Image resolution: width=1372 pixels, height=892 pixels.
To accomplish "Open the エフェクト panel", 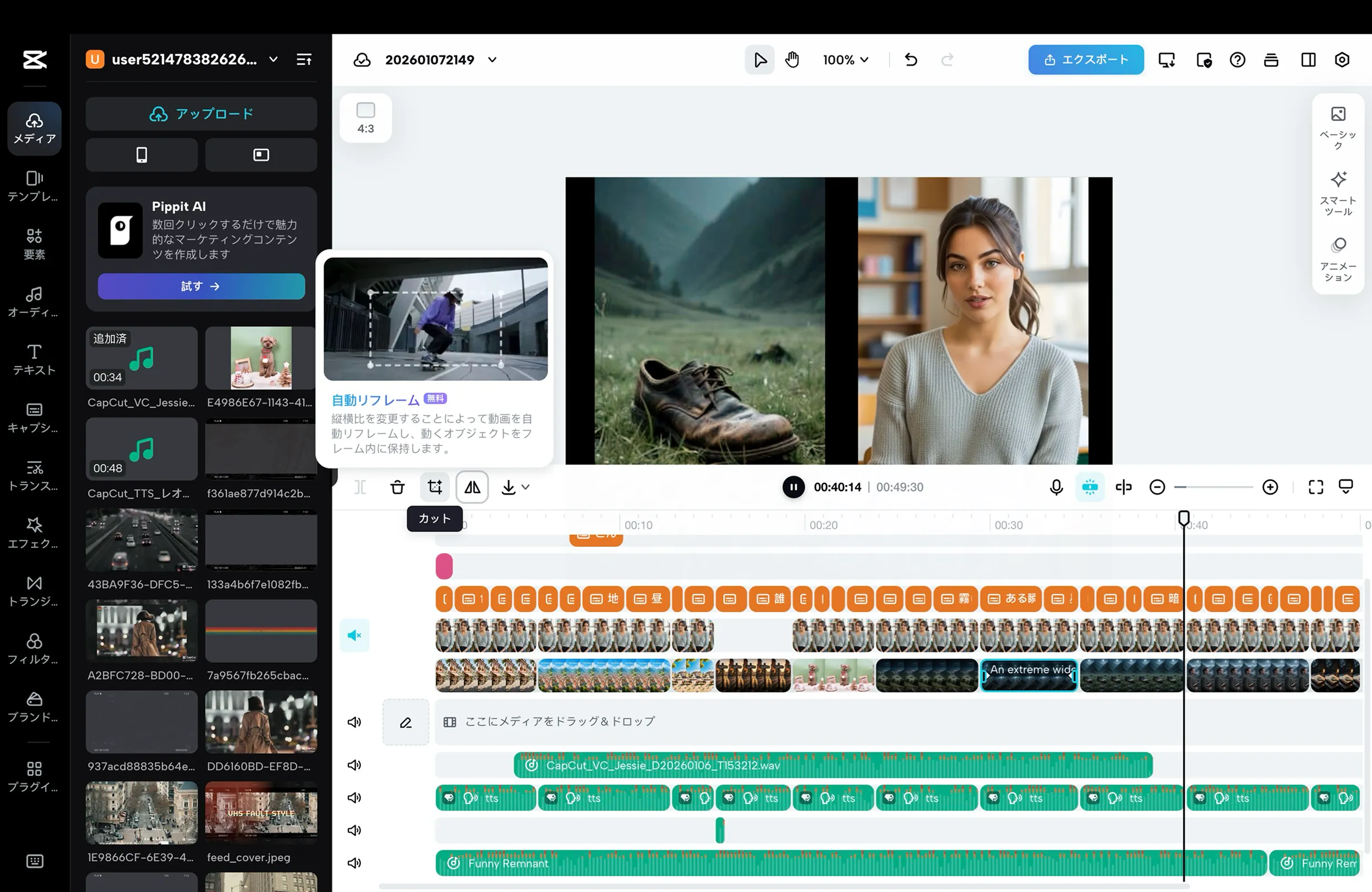I will coord(33,532).
